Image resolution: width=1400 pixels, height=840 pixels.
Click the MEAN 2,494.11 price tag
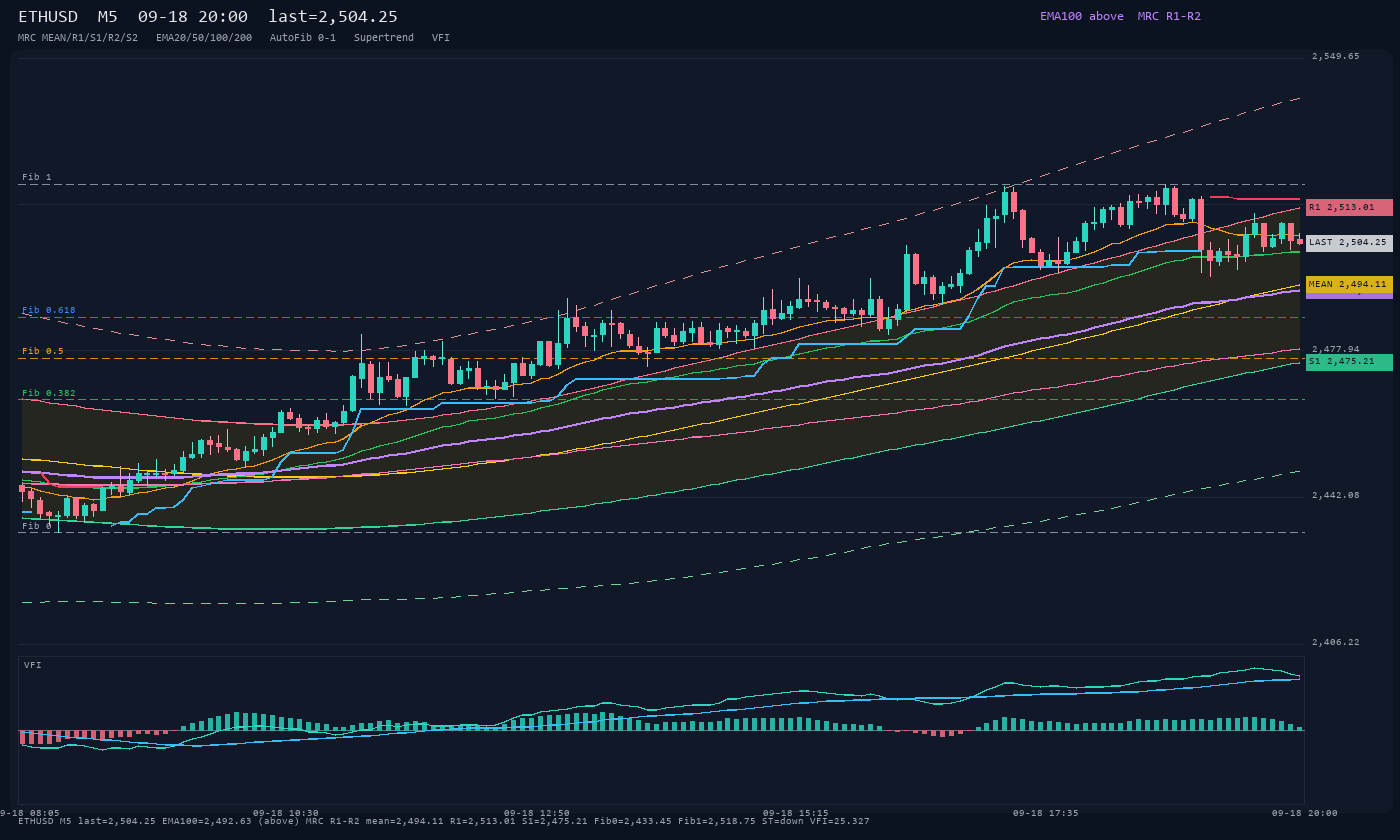[x=1349, y=284]
